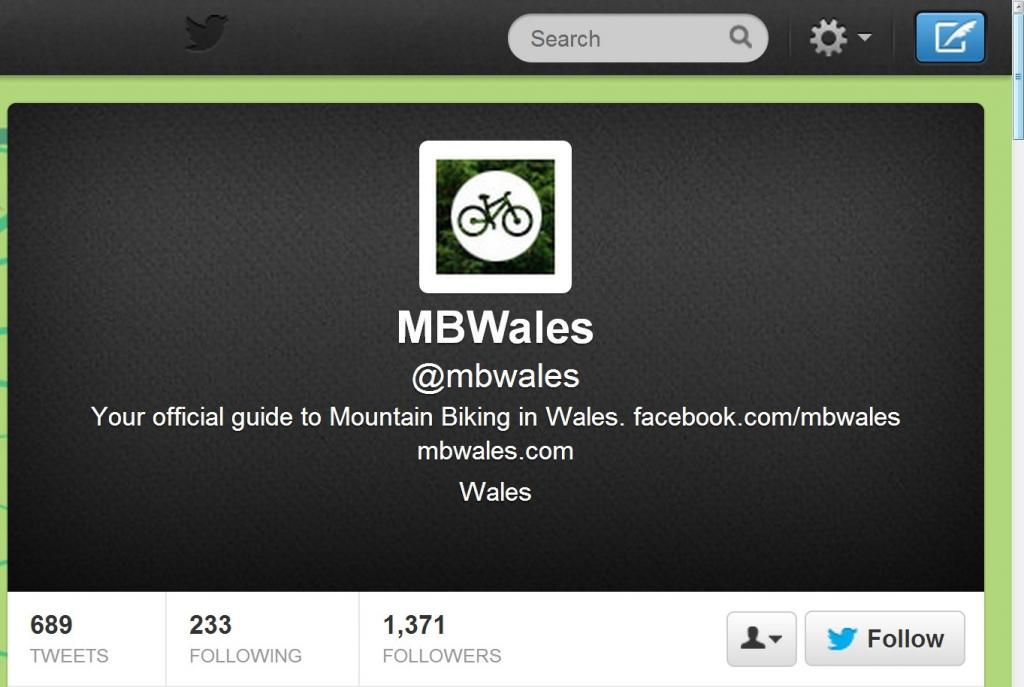Compose a new tweet with the blue quill button
This screenshot has width=1024, height=687.
click(950, 37)
